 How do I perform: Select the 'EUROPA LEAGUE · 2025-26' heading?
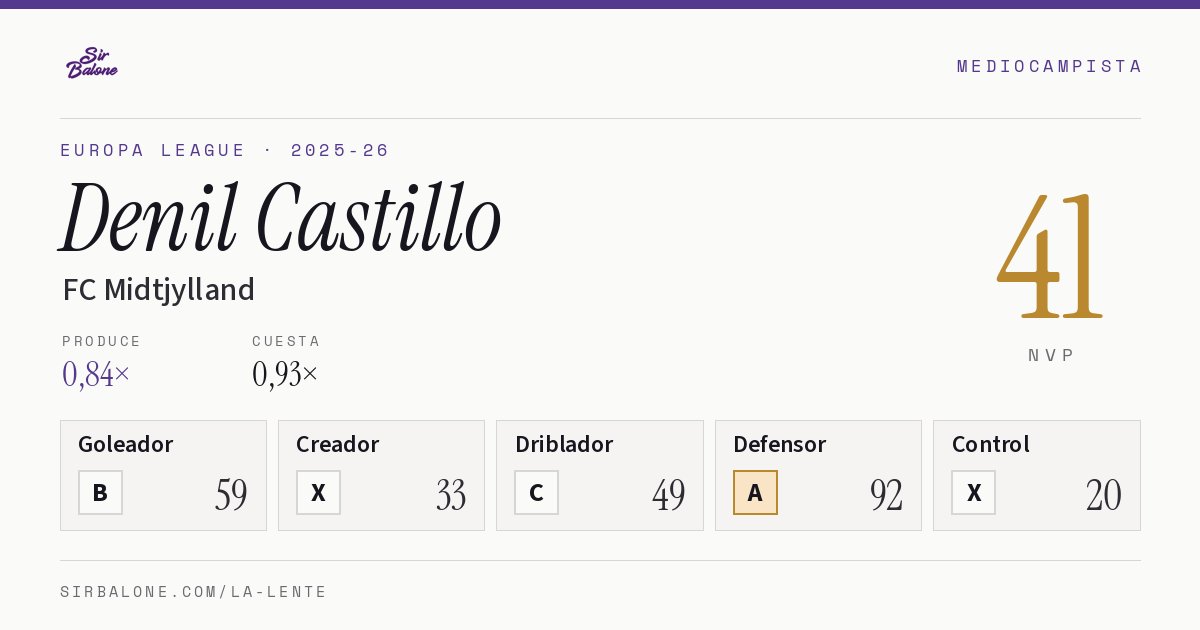tap(225, 150)
